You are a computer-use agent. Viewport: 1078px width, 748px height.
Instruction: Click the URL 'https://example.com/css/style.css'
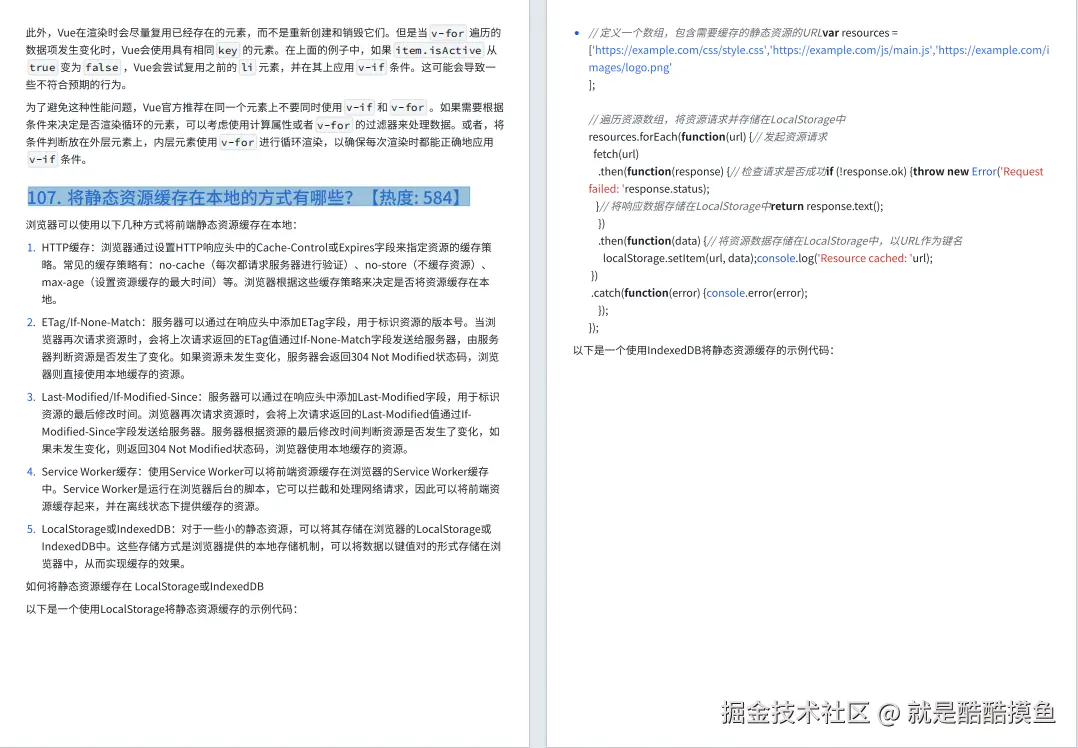pyautogui.click(x=679, y=50)
